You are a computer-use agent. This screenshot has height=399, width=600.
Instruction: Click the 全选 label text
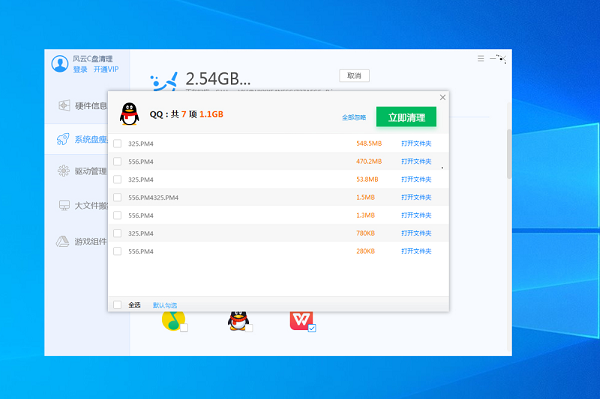click(134, 305)
